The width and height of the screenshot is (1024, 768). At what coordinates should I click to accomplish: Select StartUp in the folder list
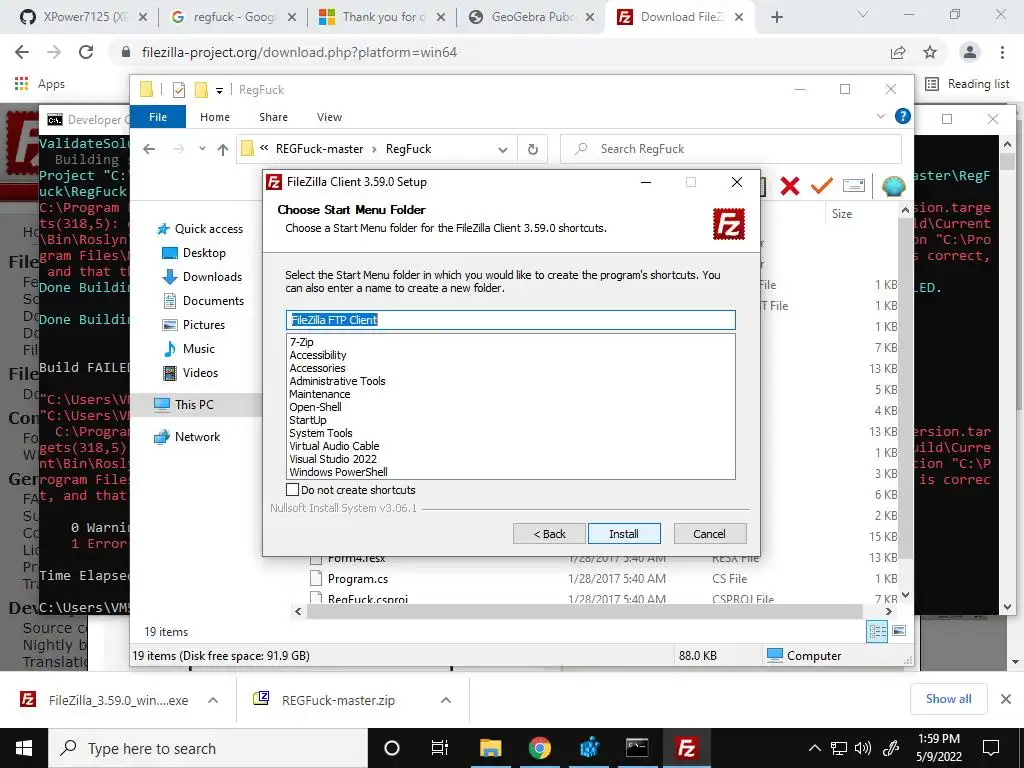[308, 420]
